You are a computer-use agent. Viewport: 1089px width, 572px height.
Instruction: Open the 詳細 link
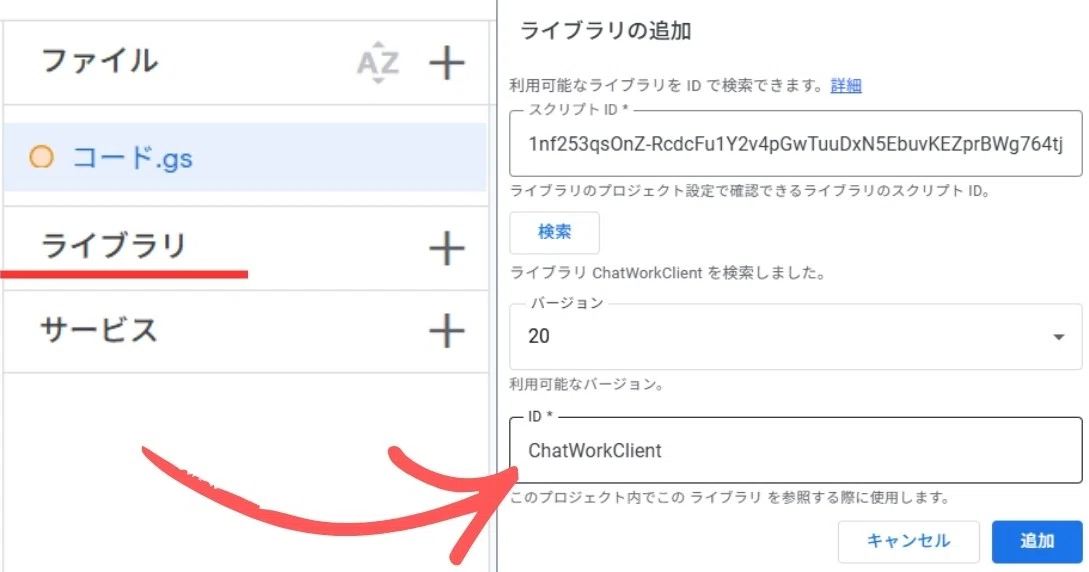(845, 86)
